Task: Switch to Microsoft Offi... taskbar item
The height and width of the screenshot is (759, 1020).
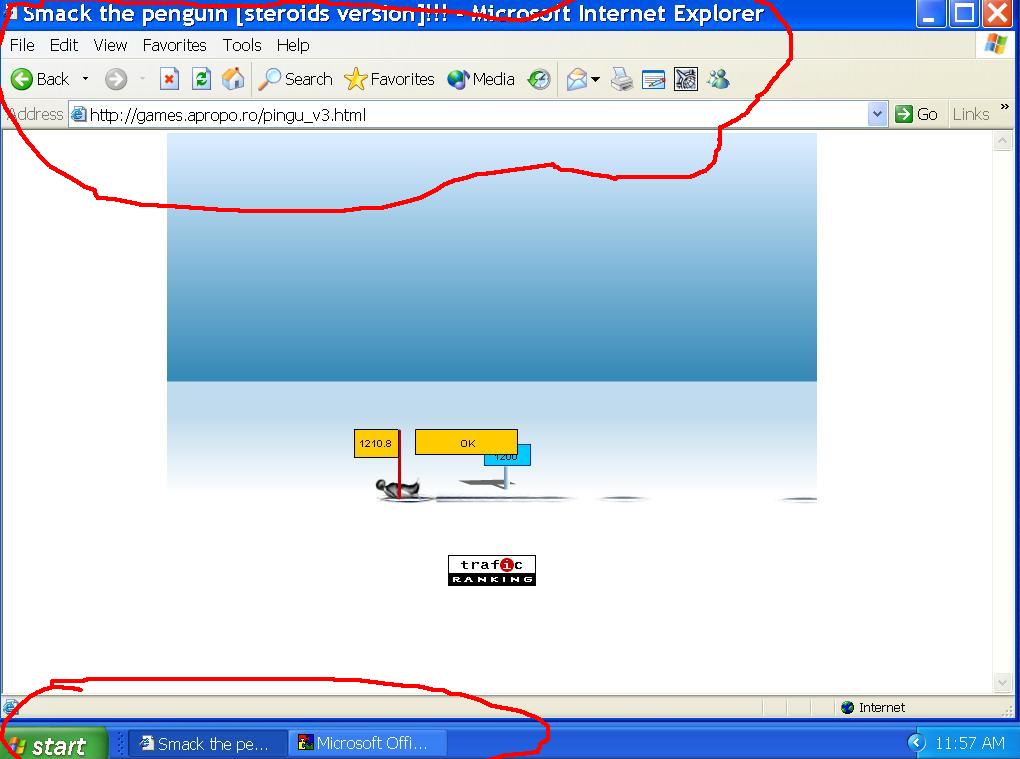Action: (368, 743)
